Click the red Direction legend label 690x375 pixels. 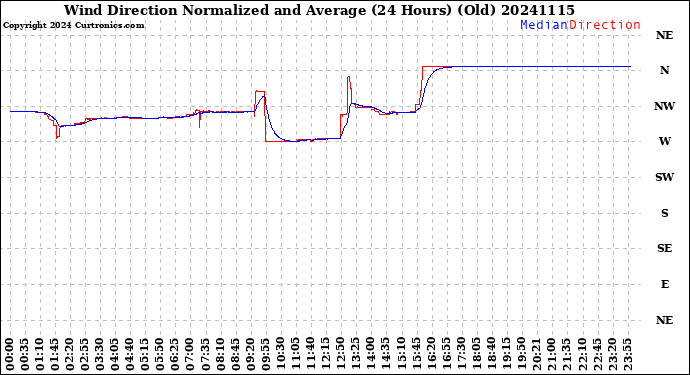click(605, 25)
